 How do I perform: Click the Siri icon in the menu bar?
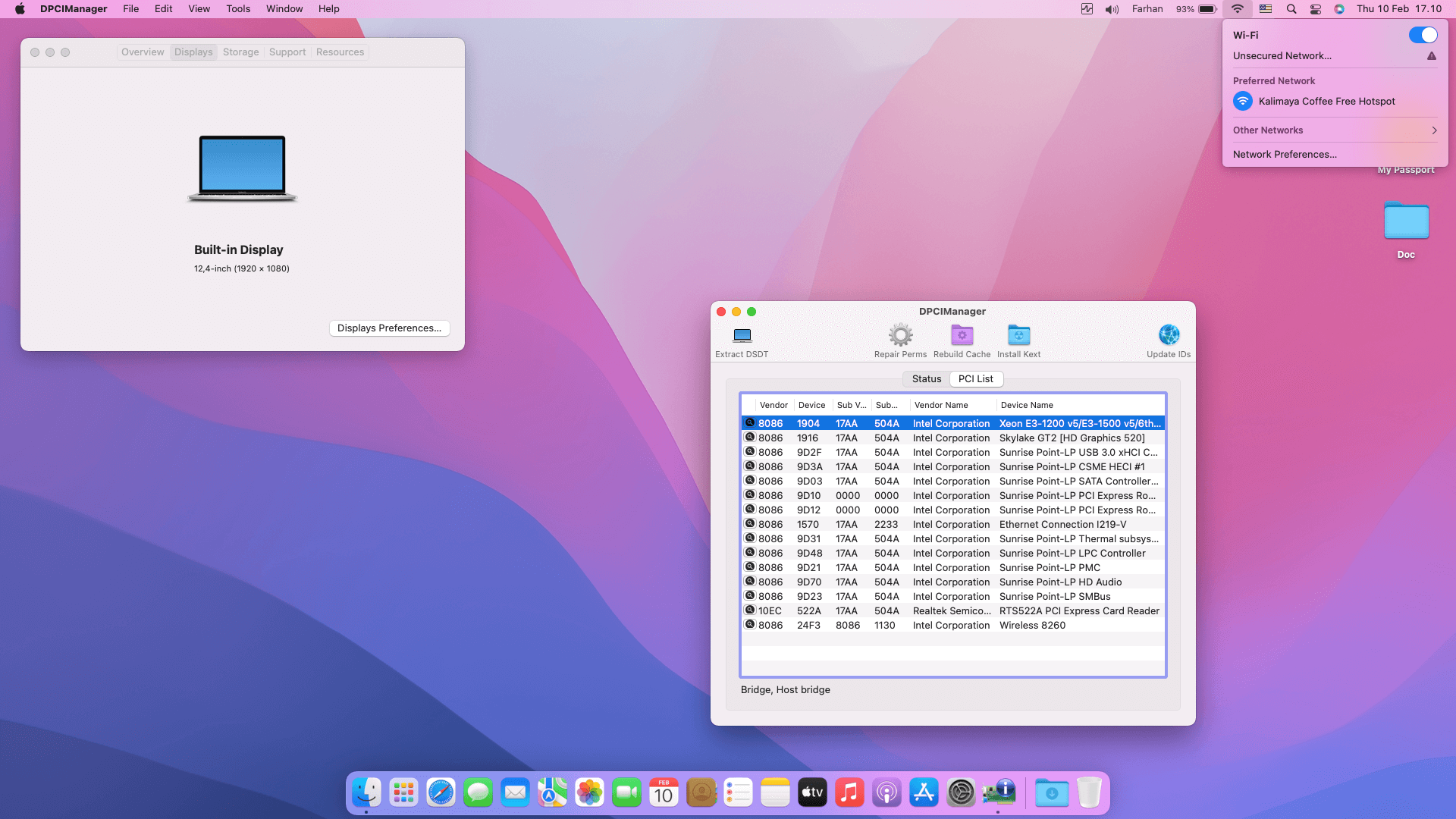[1339, 9]
